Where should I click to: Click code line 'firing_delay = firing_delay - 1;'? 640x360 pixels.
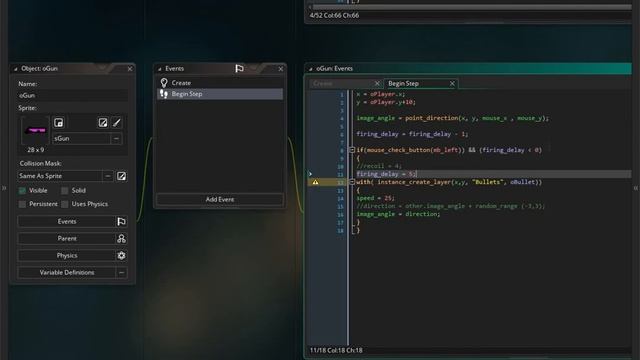412,134
